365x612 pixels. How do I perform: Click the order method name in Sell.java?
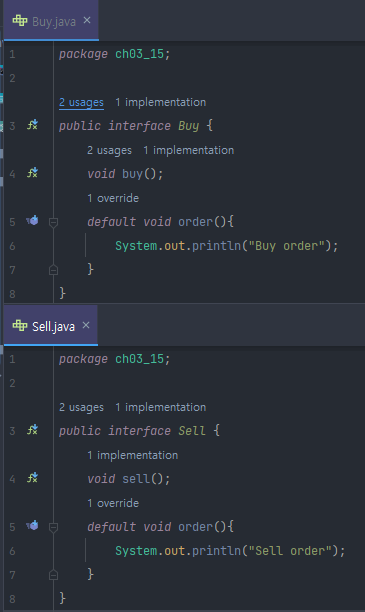click(196, 527)
